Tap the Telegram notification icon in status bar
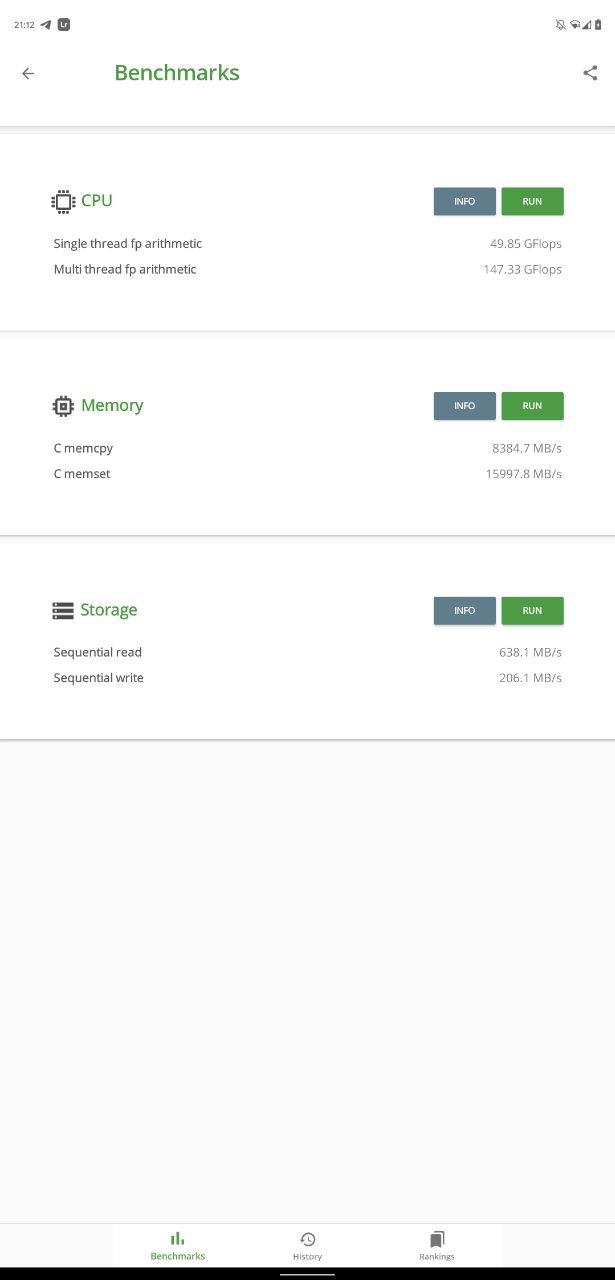This screenshot has height=1280, width=615. (46, 25)
